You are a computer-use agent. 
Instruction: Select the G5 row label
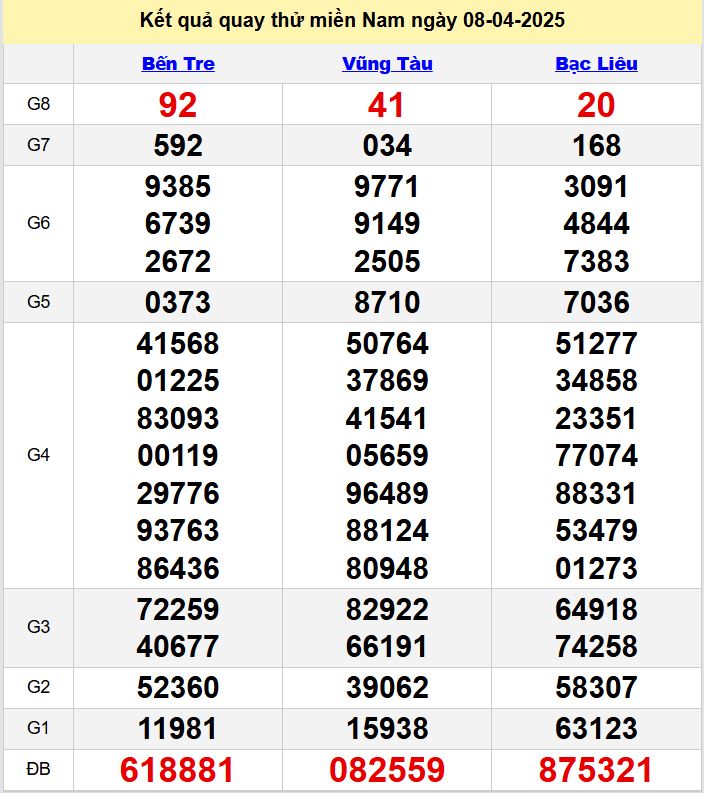tap(38, 302)
